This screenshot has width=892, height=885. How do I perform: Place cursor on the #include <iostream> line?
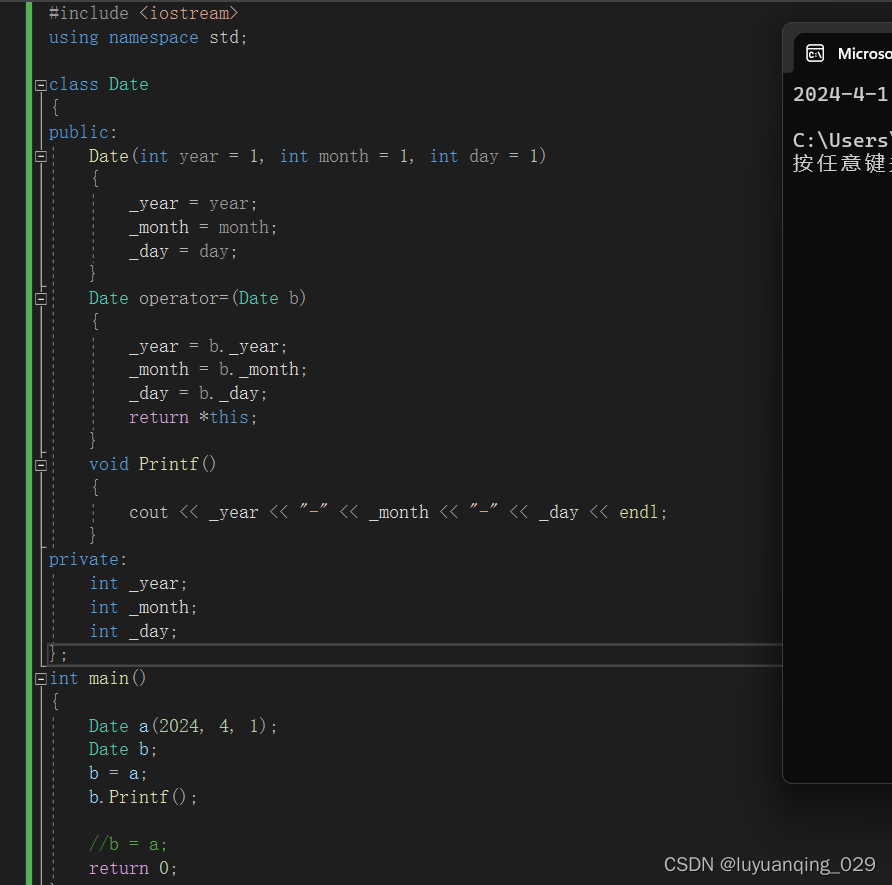tap(140, 13)
